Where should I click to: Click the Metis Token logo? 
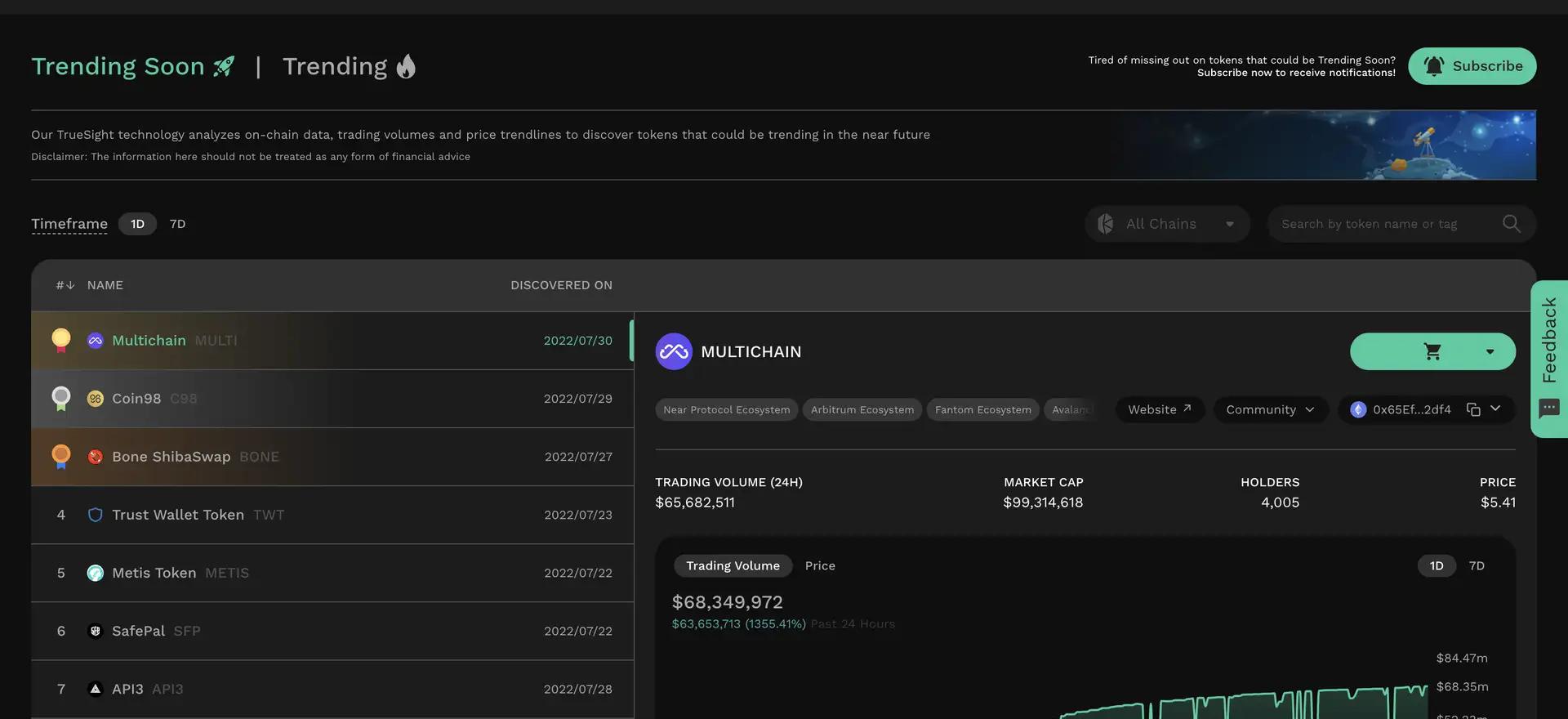(x=96, y=573)
